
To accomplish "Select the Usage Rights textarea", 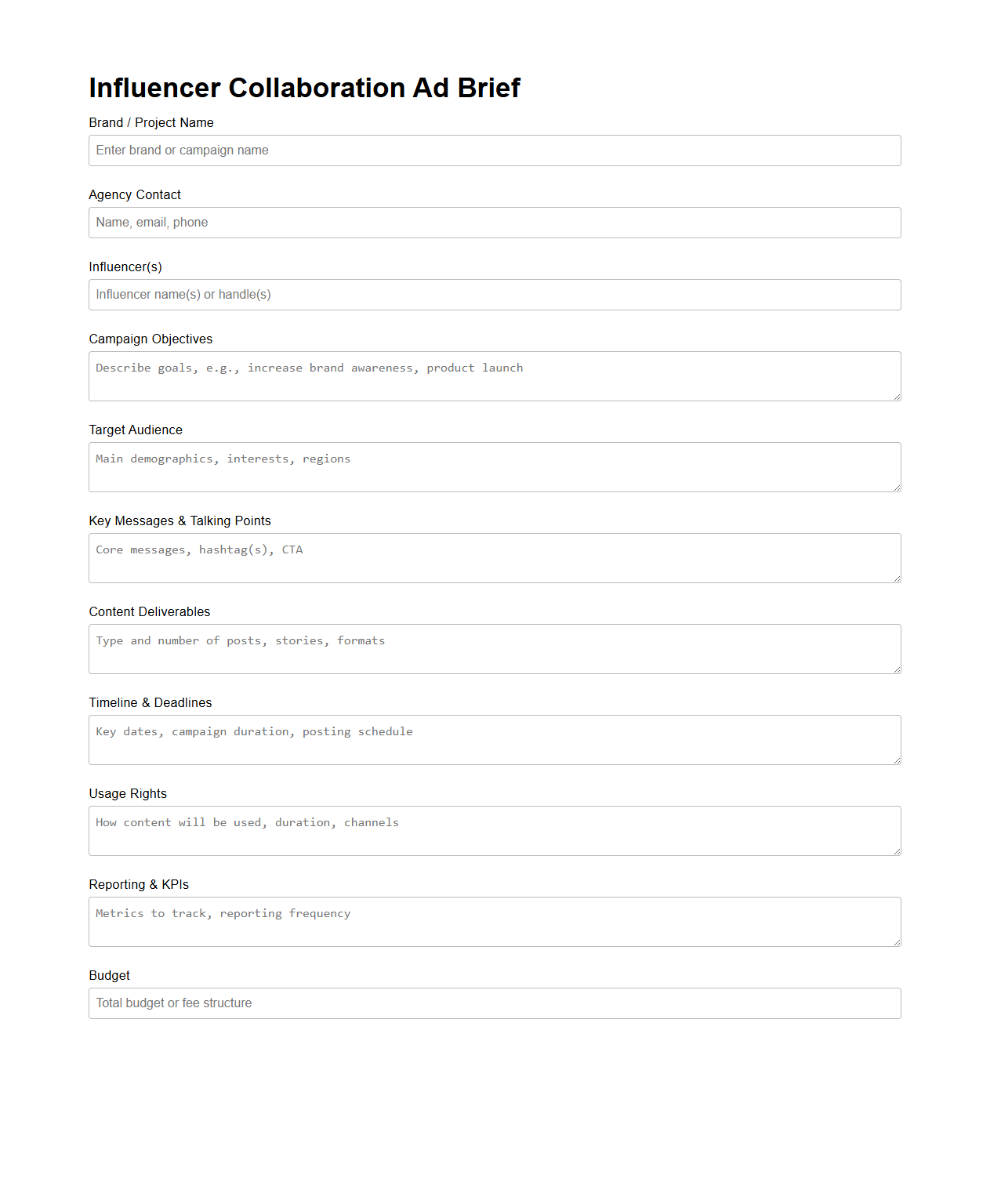I will tap(494, 830).
